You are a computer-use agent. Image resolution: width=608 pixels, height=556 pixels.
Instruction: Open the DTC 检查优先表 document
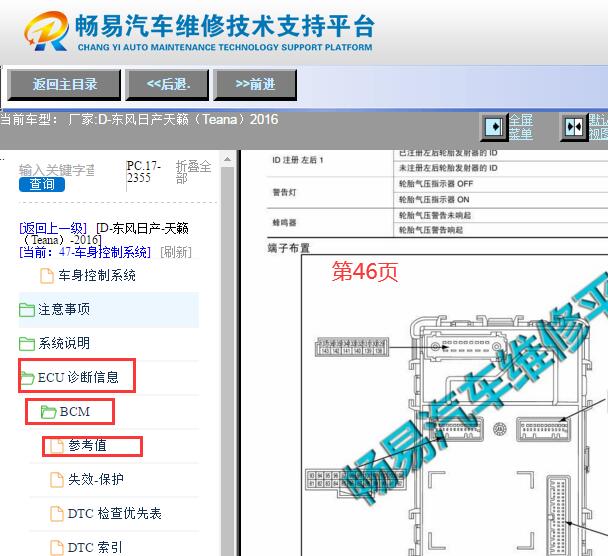click(x=114, y=513)
